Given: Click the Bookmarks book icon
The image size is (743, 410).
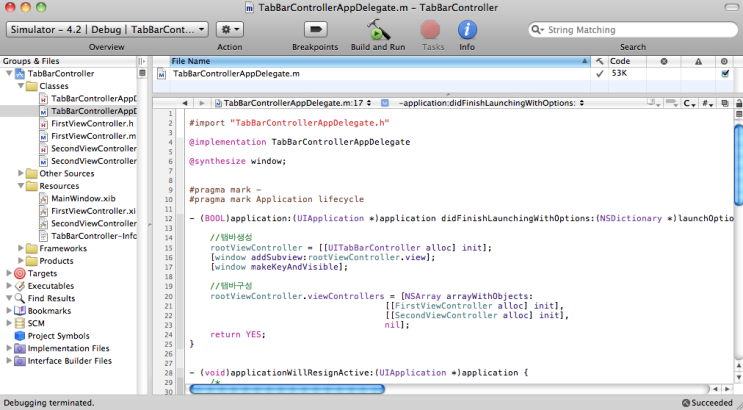Looking at the screenshot, I should [20, 310].
